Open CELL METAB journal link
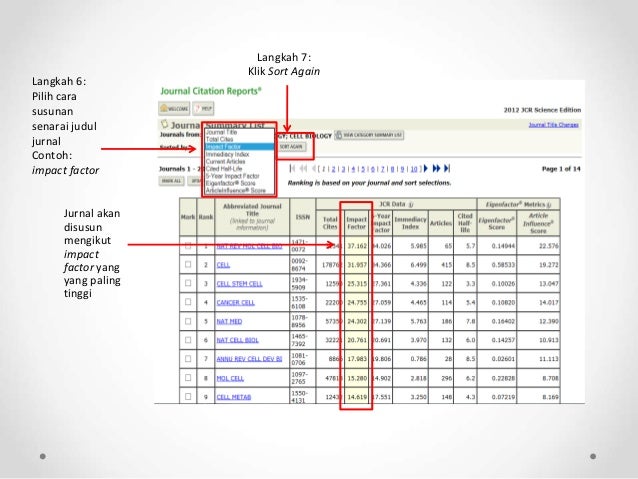This screenshot has width=638, height=479. coord(234,397)
